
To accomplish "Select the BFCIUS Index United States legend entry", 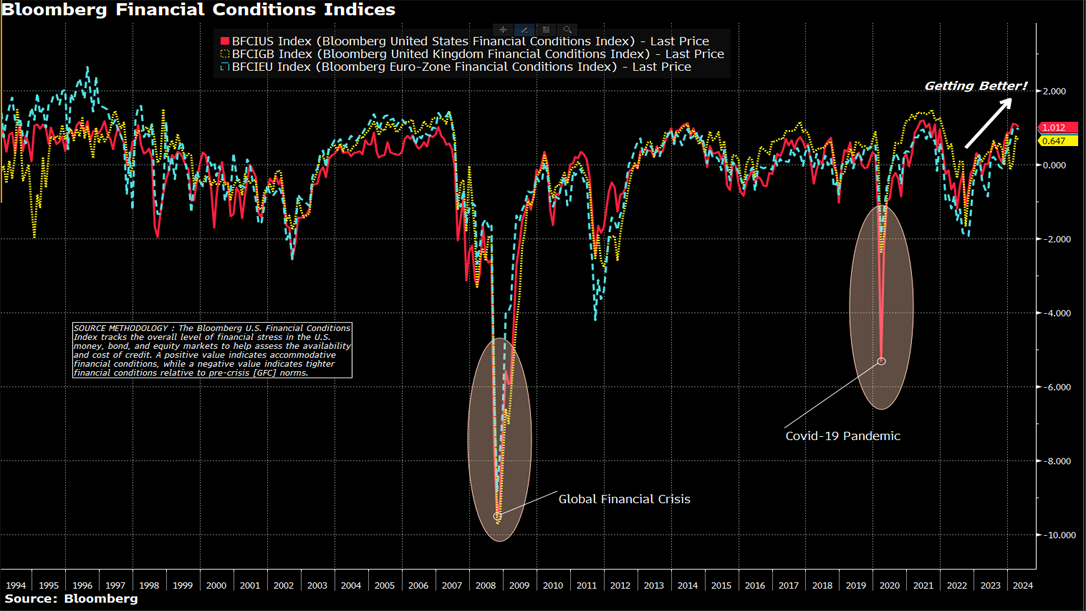I will (470, 42).
